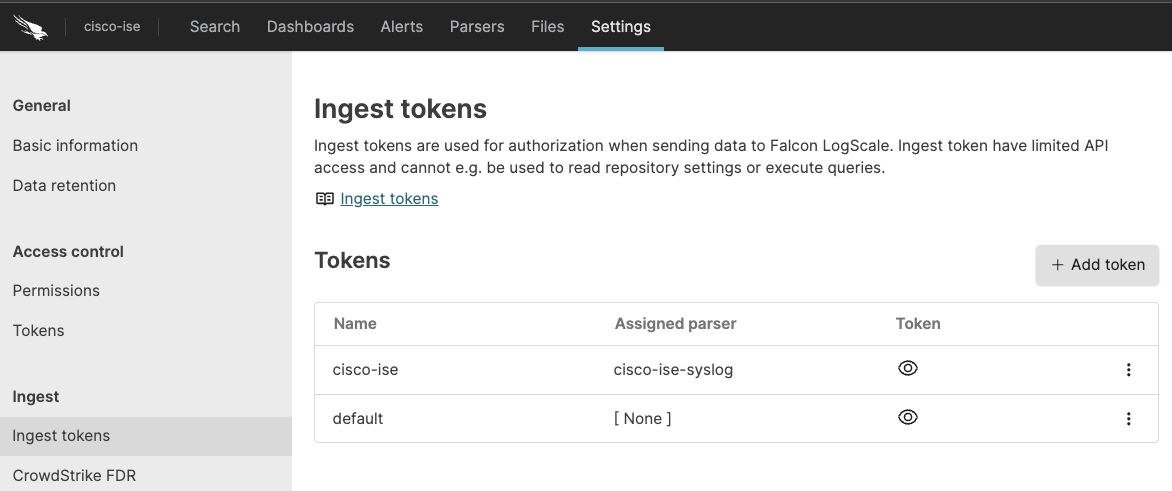Click the book icon next to the Ingest tokens link
1172x491 pixels.
click(324, 199)
